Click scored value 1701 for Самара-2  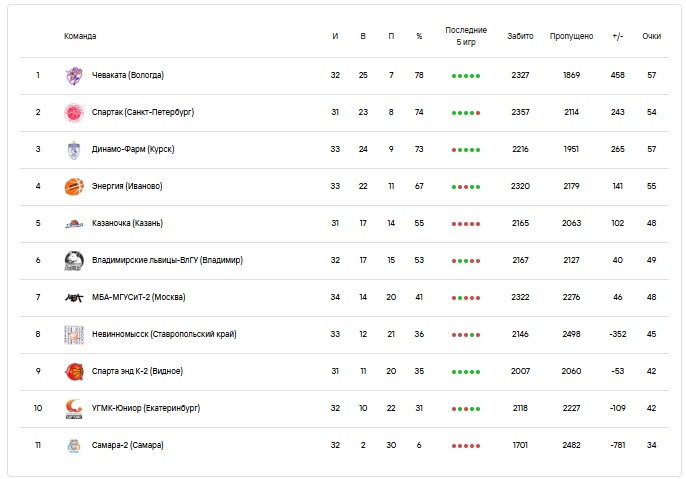point(520,445)
